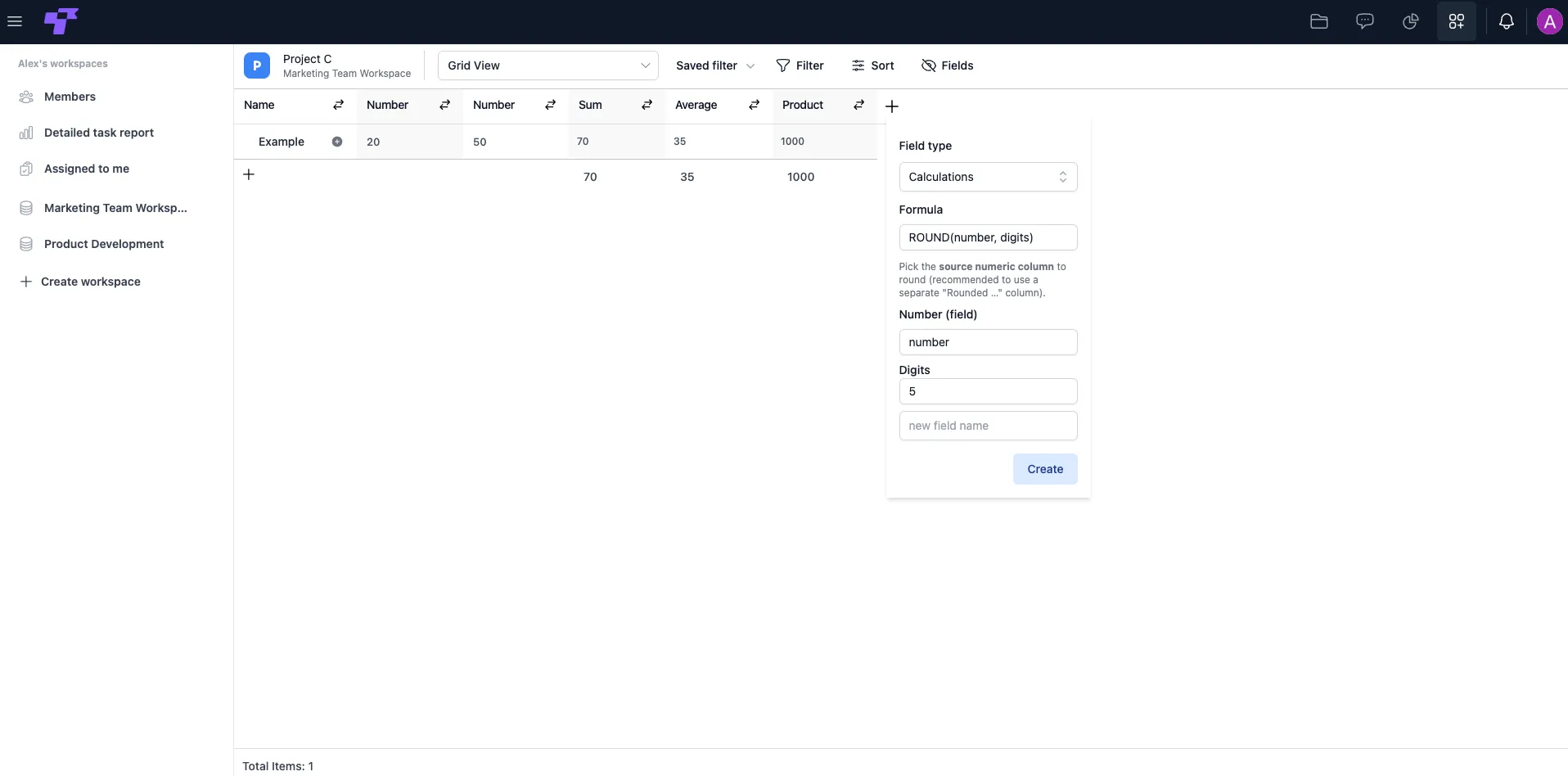The height and width of the screenshot is (776, 1568).
Task: Click the Product column header
Action: pyautogui.click(x=803, y=105)
